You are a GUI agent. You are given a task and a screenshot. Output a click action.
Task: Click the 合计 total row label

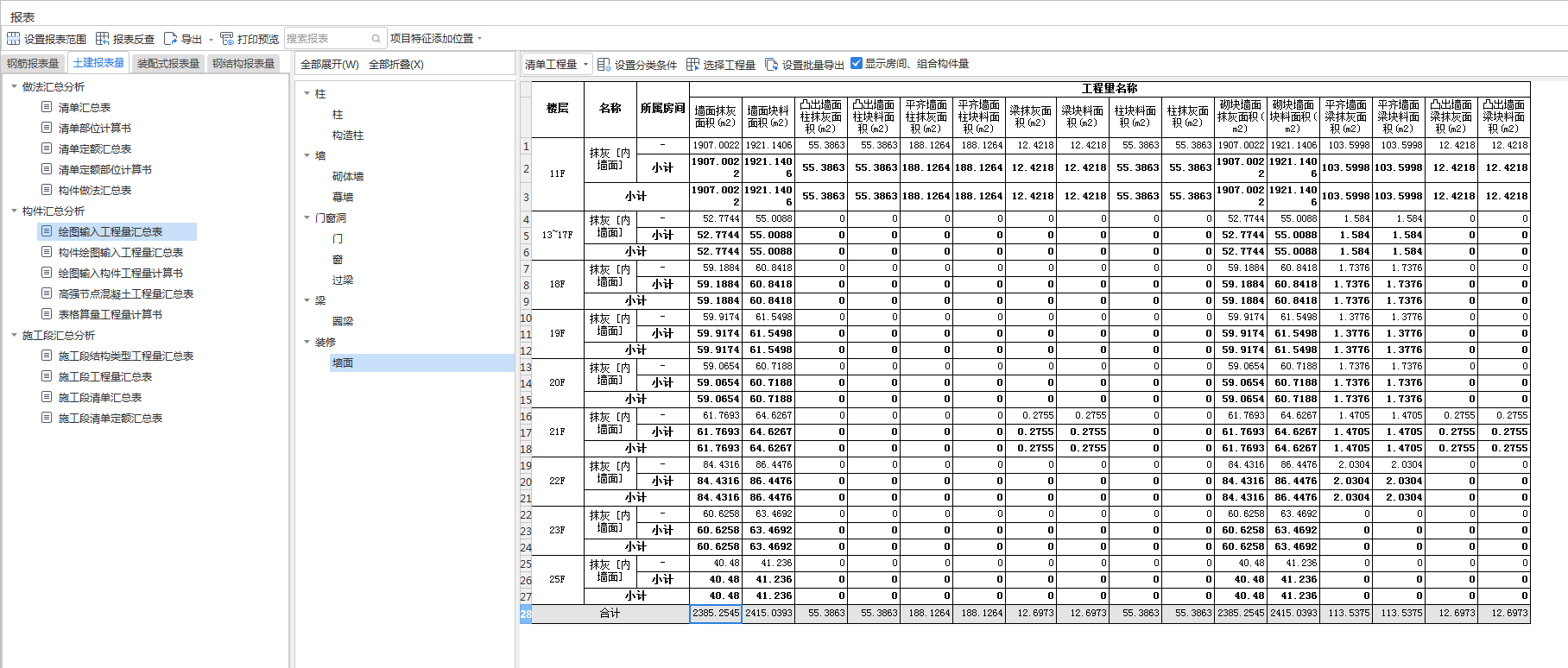coord(610,614)
